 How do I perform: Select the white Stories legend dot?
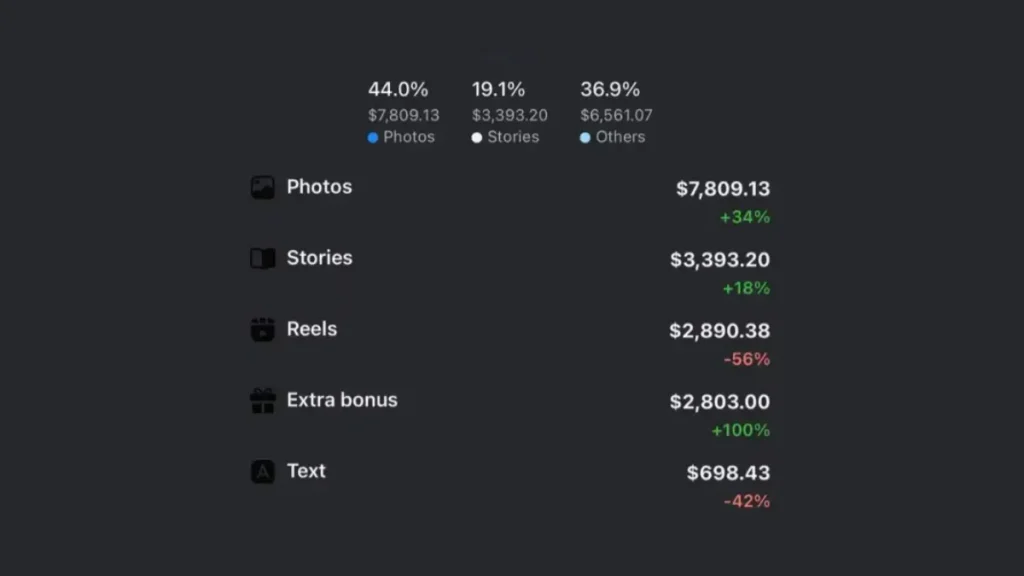coord(477,138)
